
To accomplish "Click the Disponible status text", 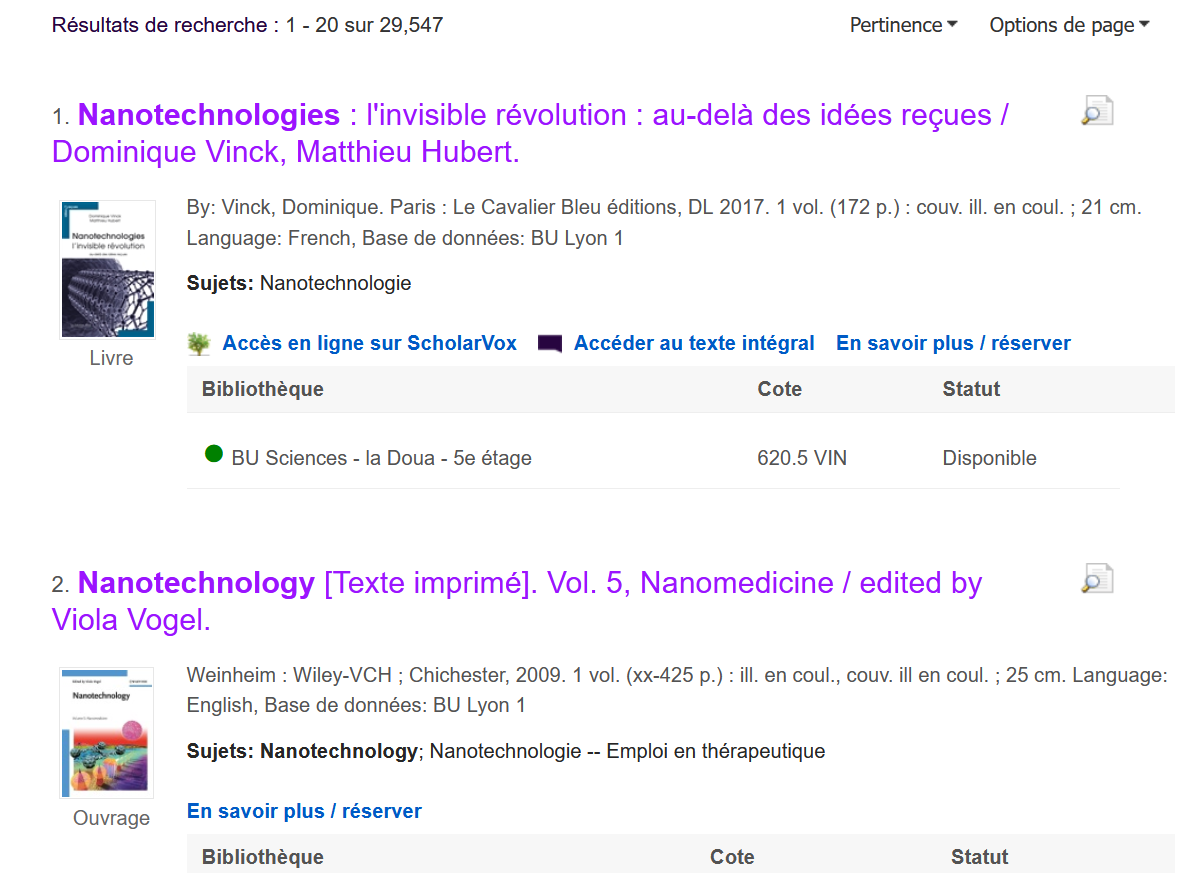I will click(989, 458).
